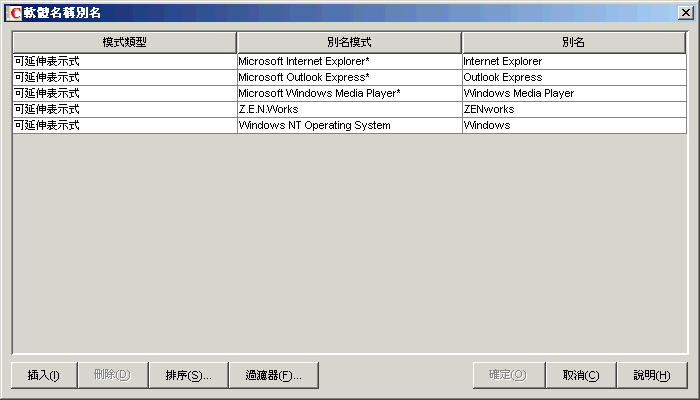Select the Microsoft Internet Explorer* pattern cell
700x400 pixels.
click(349, 61)
